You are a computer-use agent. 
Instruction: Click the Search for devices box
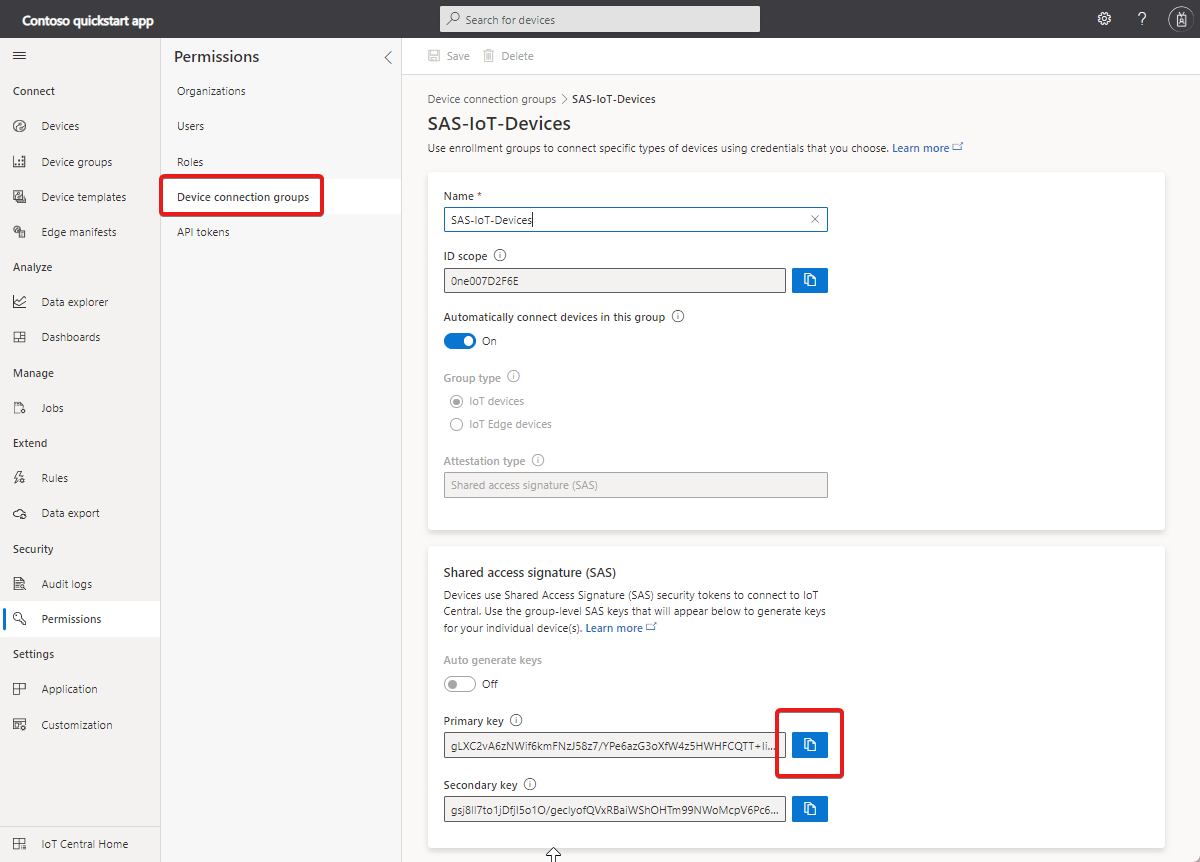(x=600, y=19)
